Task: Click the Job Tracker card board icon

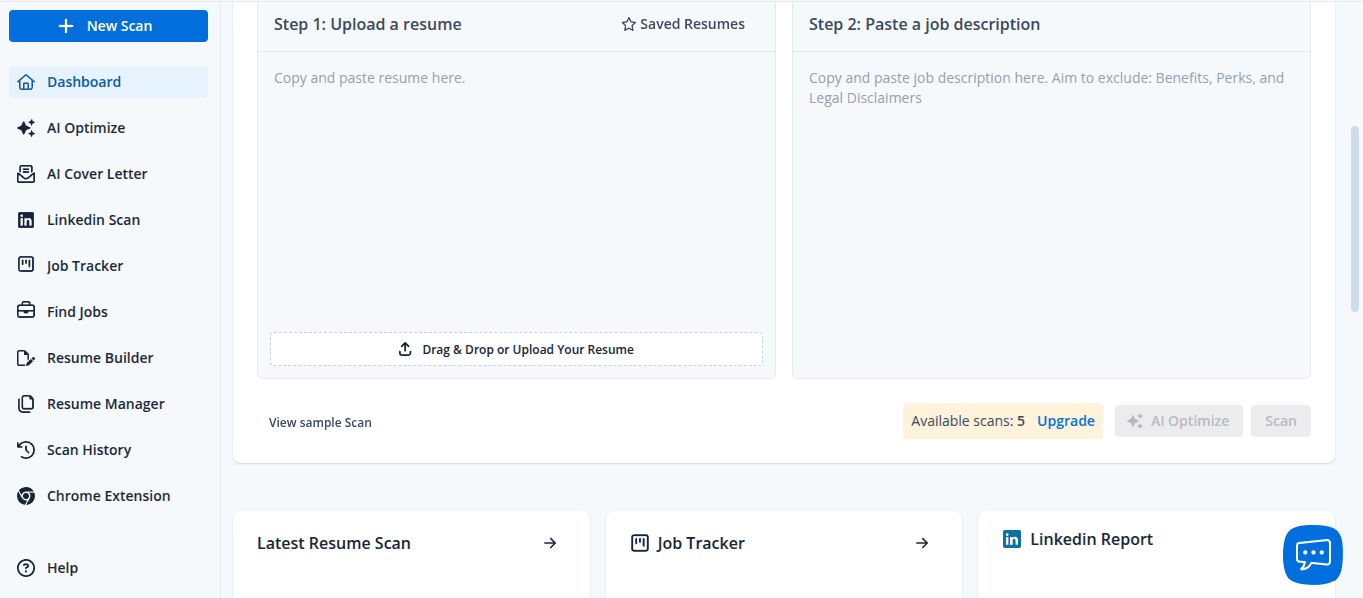Action: (640, 543)
